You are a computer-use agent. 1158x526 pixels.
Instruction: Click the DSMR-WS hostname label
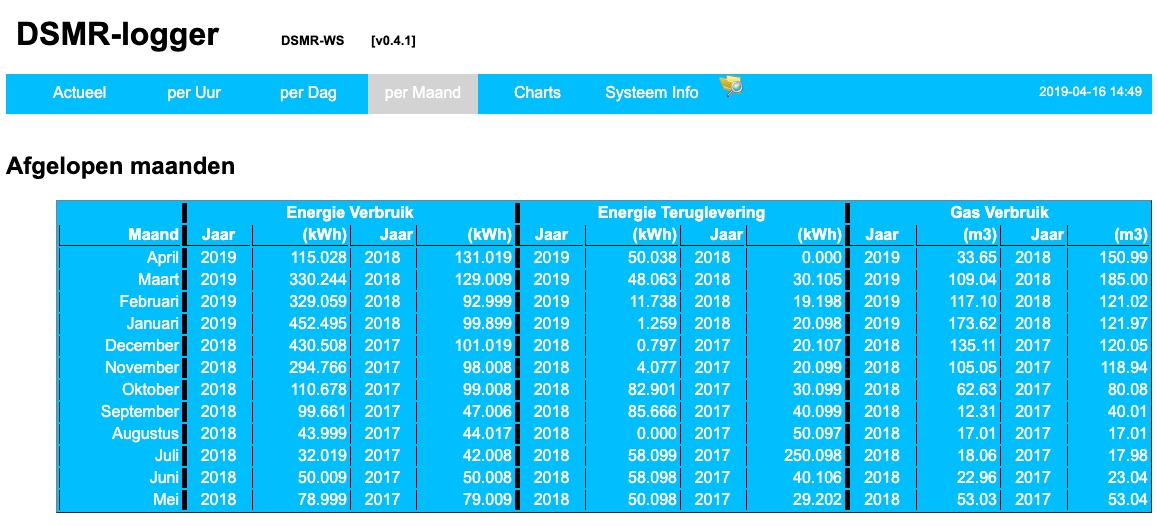tap(312, 41)
